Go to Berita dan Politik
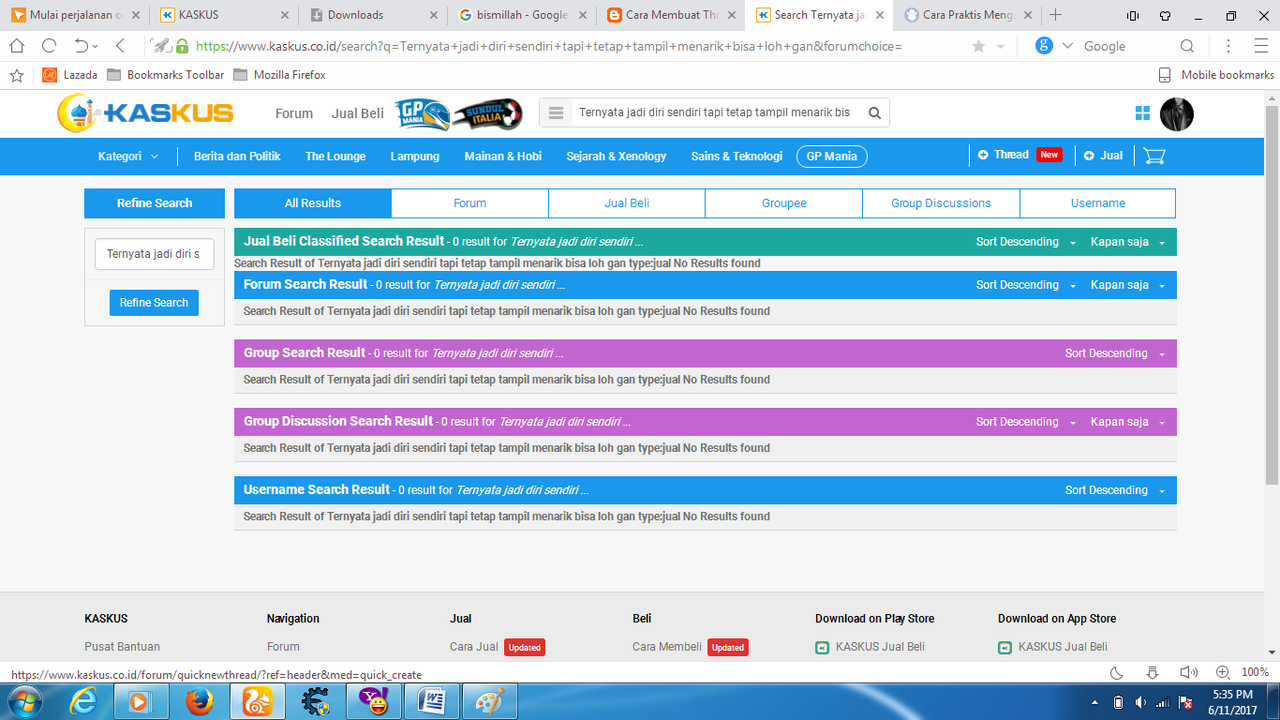The height and width of the screenshot is (720, 1280). coord(237,156)
